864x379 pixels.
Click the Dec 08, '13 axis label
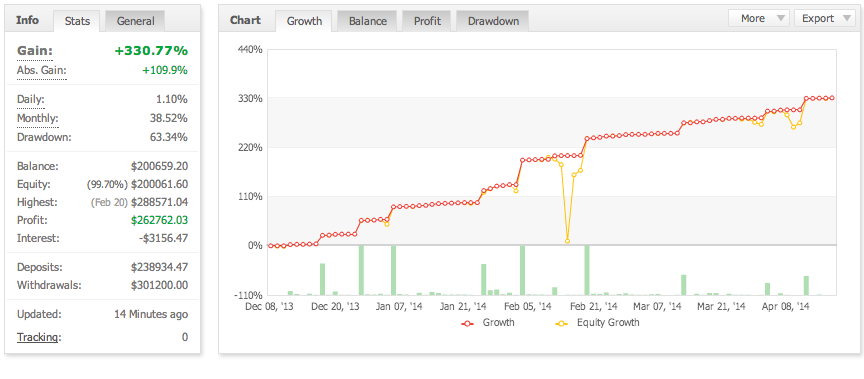tap(269, 306)
